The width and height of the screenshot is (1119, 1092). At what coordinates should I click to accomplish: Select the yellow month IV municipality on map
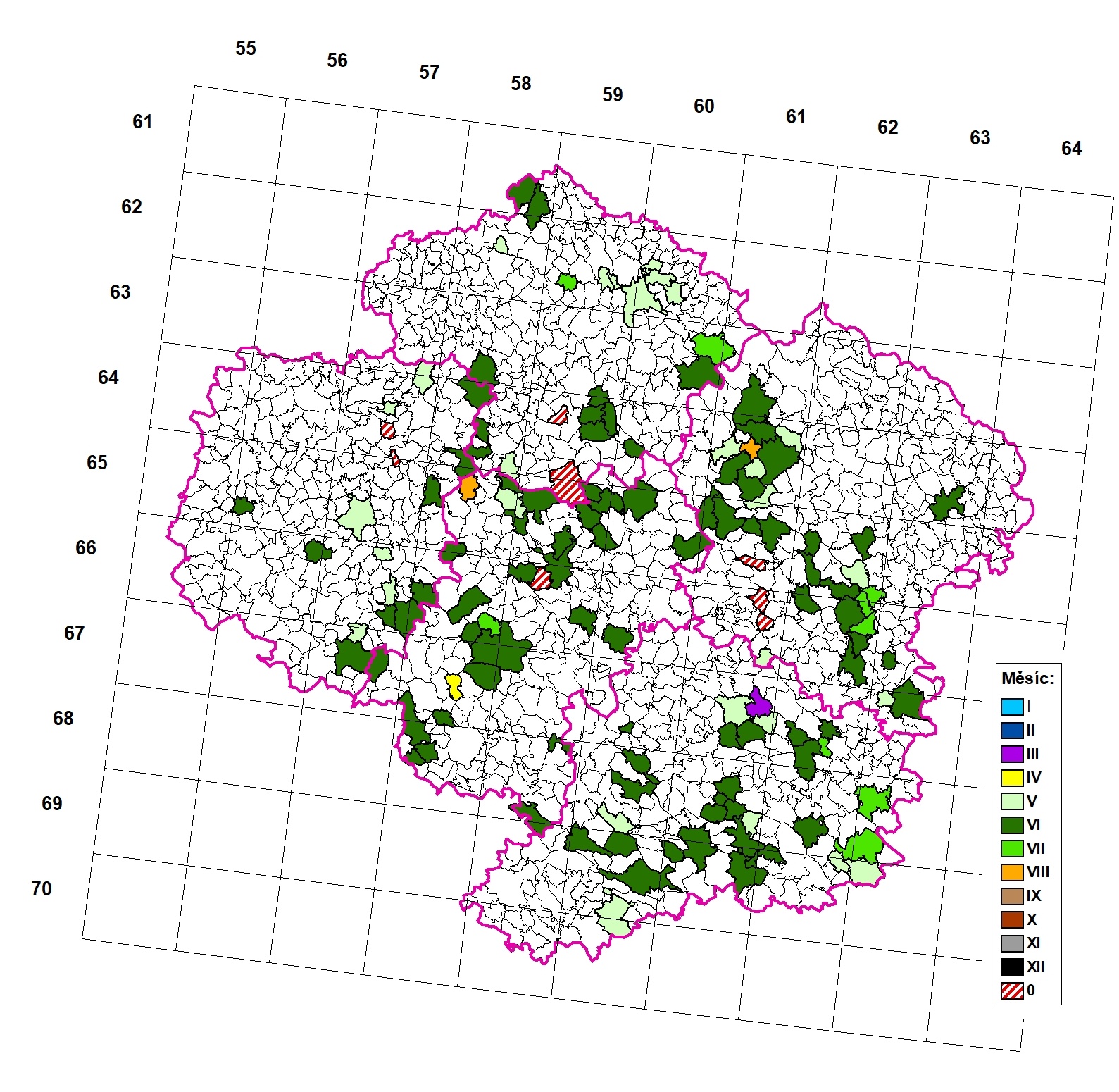tap(454, 685)
